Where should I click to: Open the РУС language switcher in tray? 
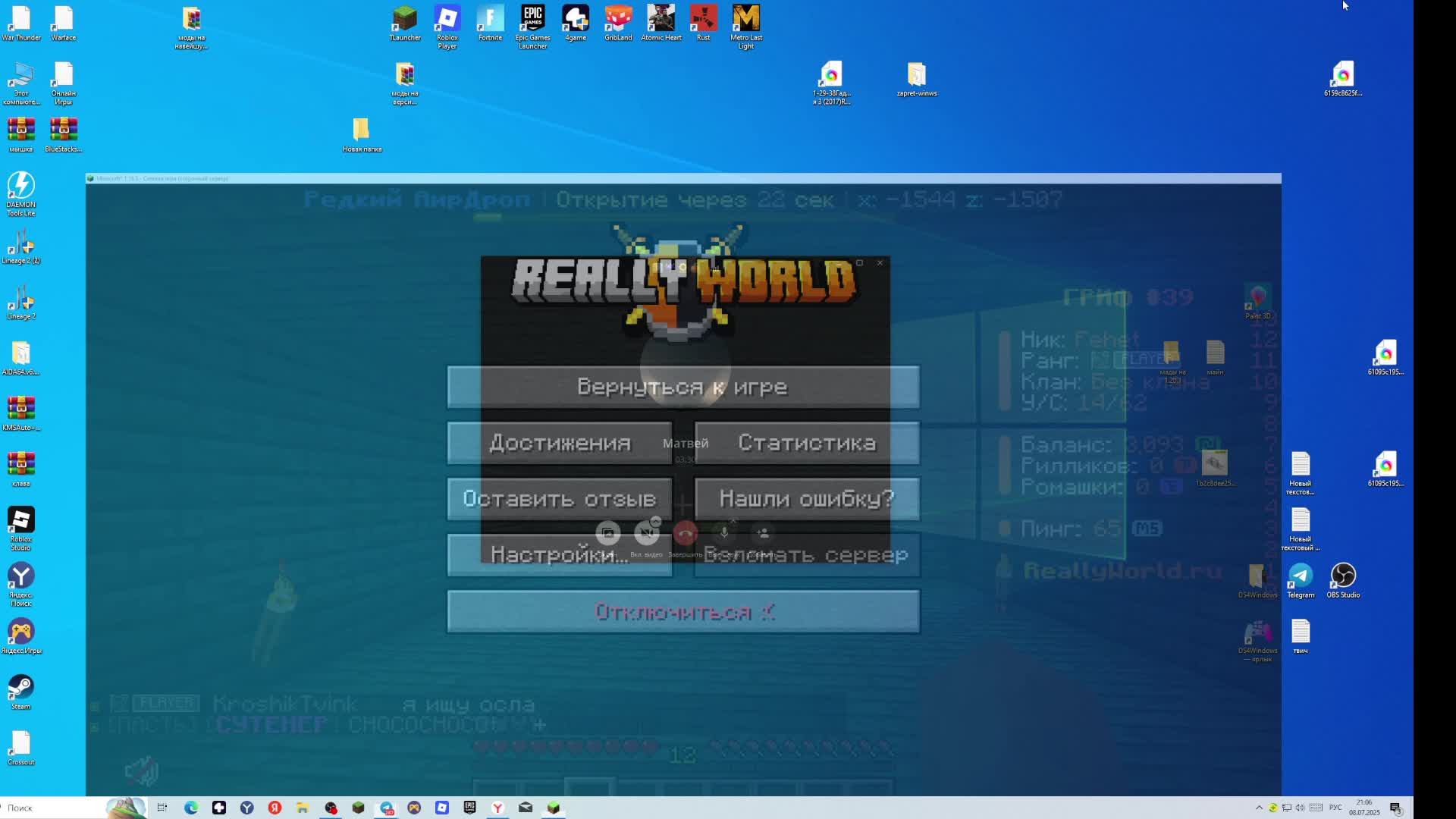click(x=1335, y=808)
